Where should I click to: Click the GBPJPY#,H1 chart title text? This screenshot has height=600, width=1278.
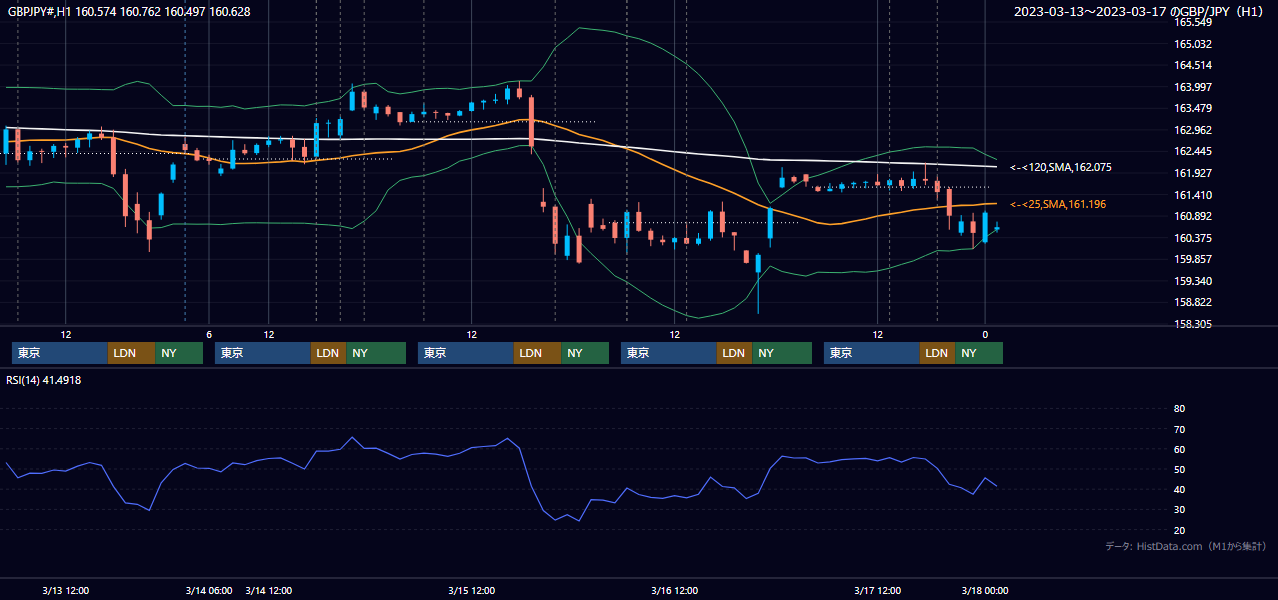click(x=128, y=12)
